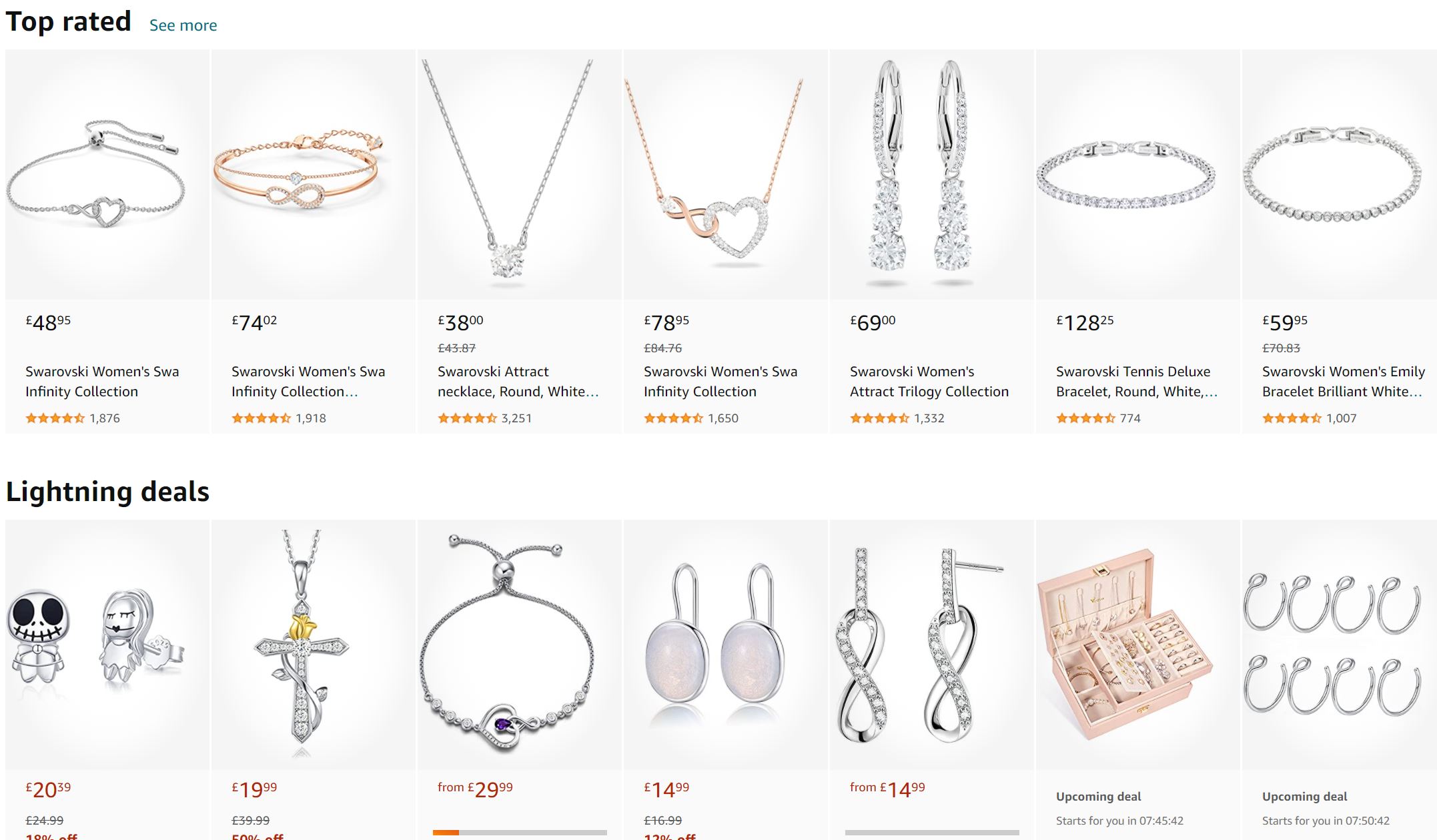Image resolution: width=1437 pixels, height=840 pixels.
Task: View the Attract Trilogy drop earrings image
Action: [x=932, y=175]
